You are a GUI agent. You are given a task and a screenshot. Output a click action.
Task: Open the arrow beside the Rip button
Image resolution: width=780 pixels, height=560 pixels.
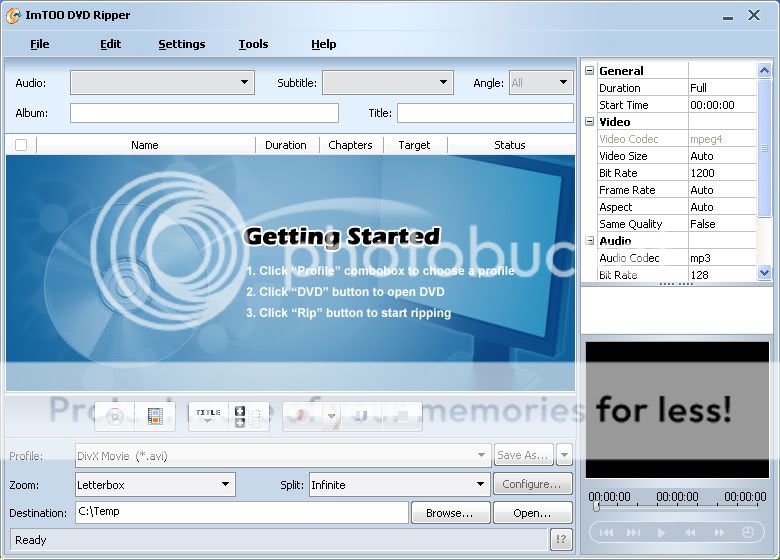331,416
